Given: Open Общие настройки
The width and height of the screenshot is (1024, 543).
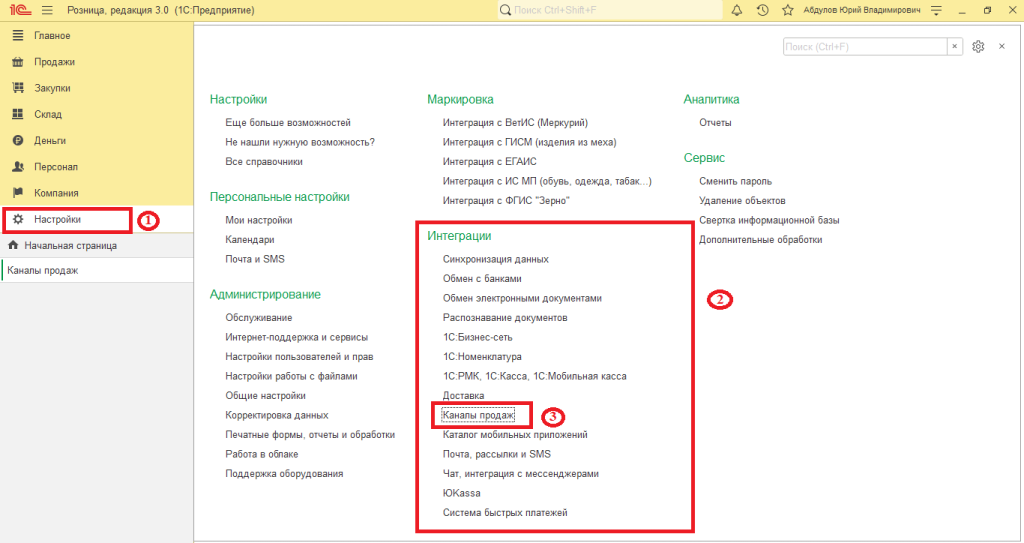Looking at the screenshot, I should click(x=265, y=395).
